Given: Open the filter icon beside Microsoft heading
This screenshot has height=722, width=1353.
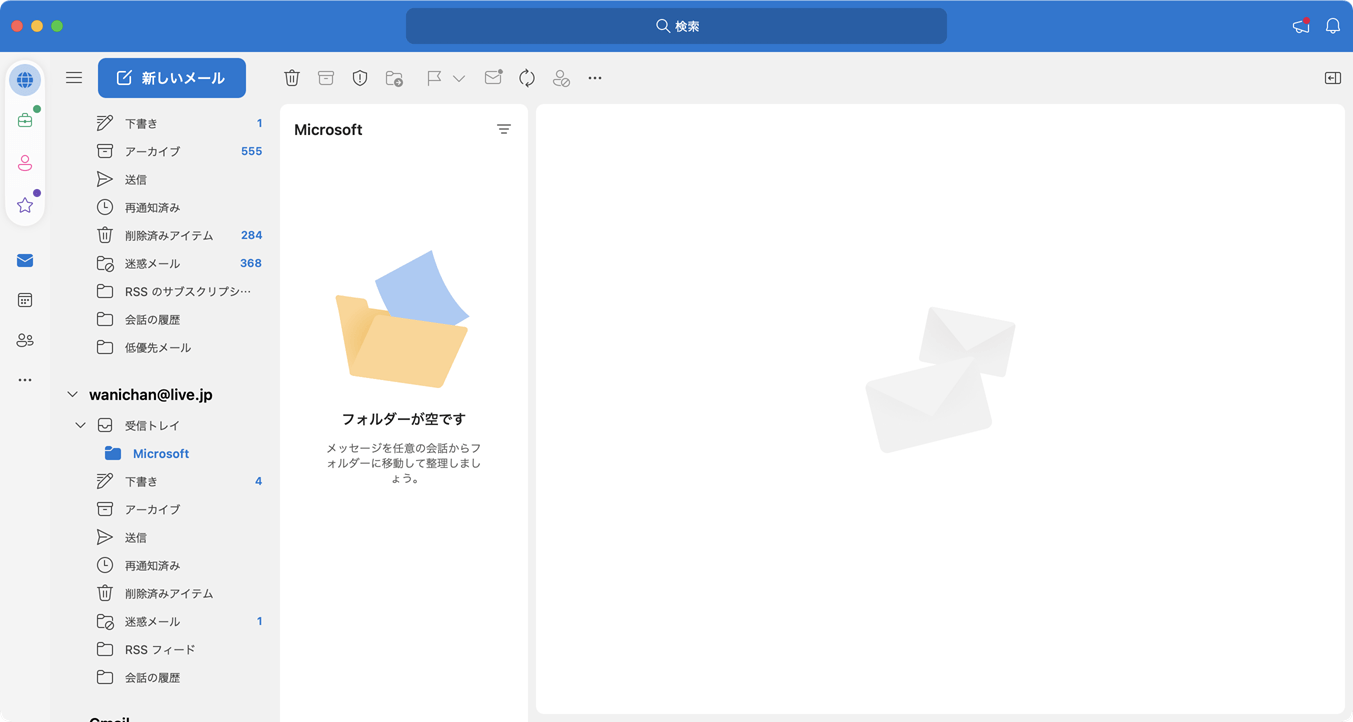Looking at the screenshot, I should 504,129.
